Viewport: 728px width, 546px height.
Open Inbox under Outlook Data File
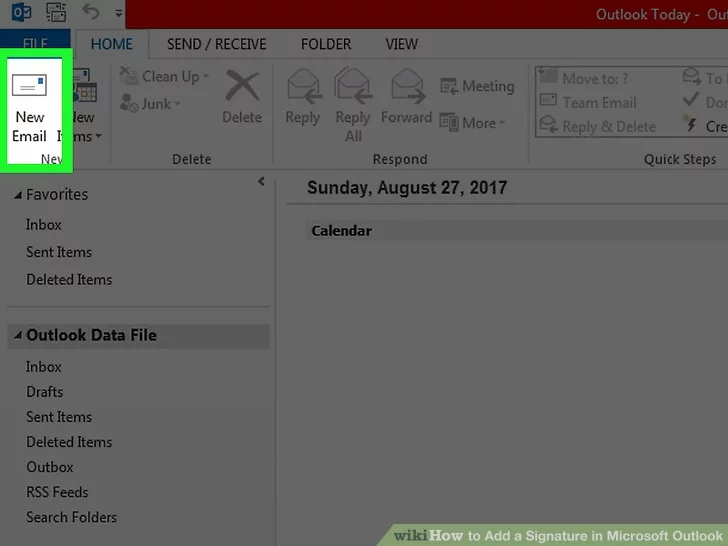(x=44, y=367)
